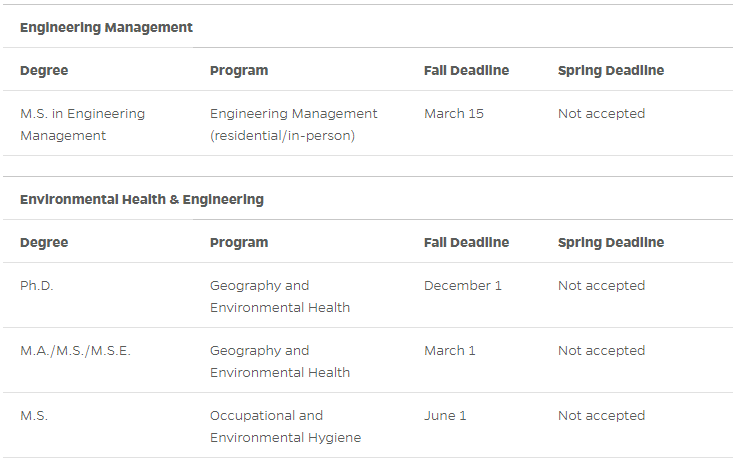Click Occupational and Environmental Hygiene program
The width and height of the screenshot is (737, 462).
pos(285,427)
